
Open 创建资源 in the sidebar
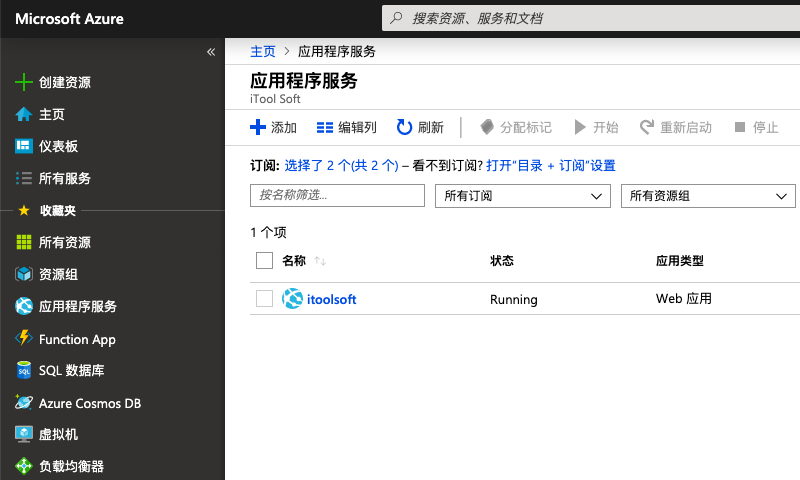(65, 82)
